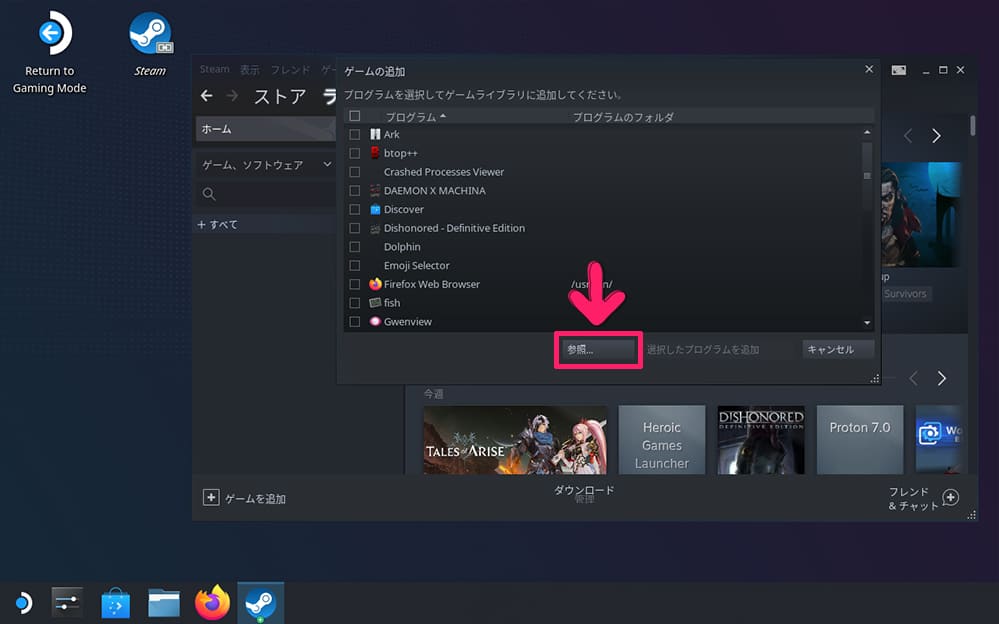Open the 表示 menu
999x624 pixels.
point(250,69)
